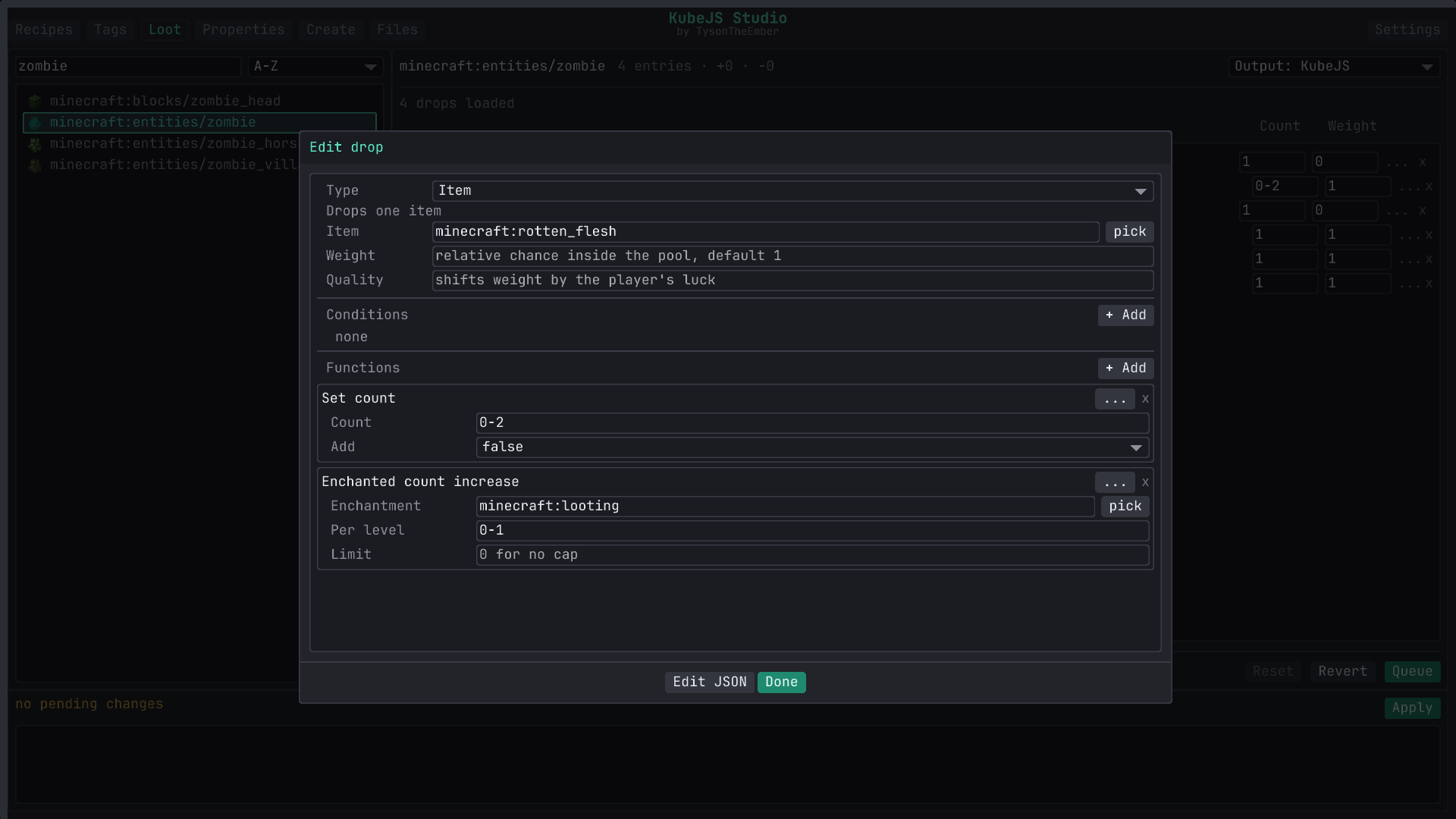Viewport: 1456px width, 819px height.
Task: Click the Apply button
Action: [x=1413, y=708]
